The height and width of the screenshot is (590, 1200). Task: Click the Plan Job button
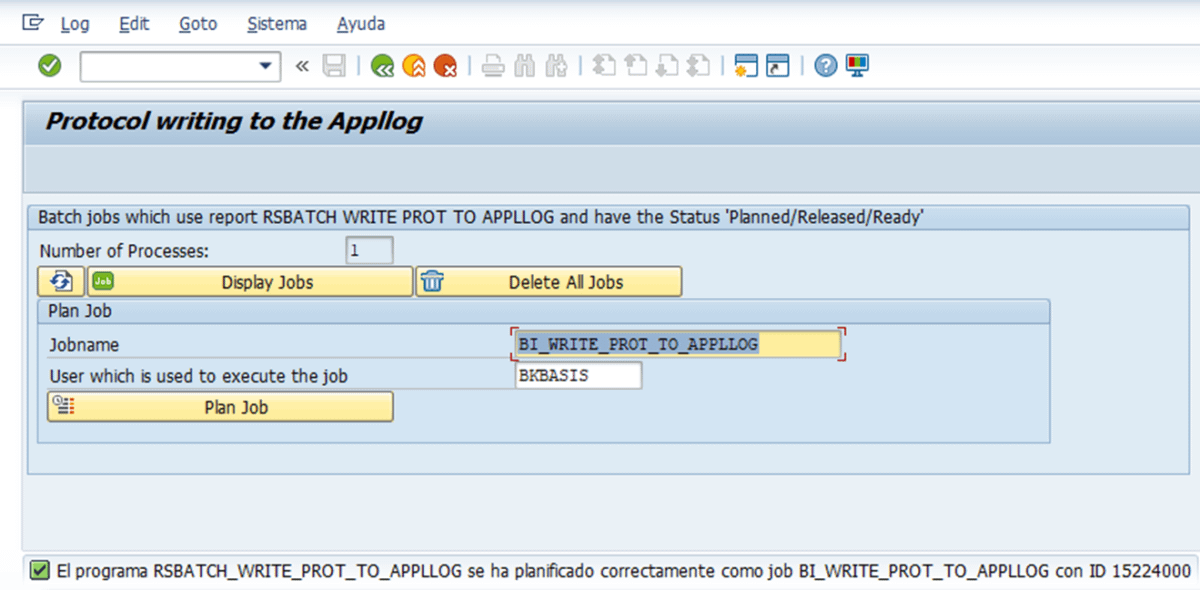pos(220,407)
